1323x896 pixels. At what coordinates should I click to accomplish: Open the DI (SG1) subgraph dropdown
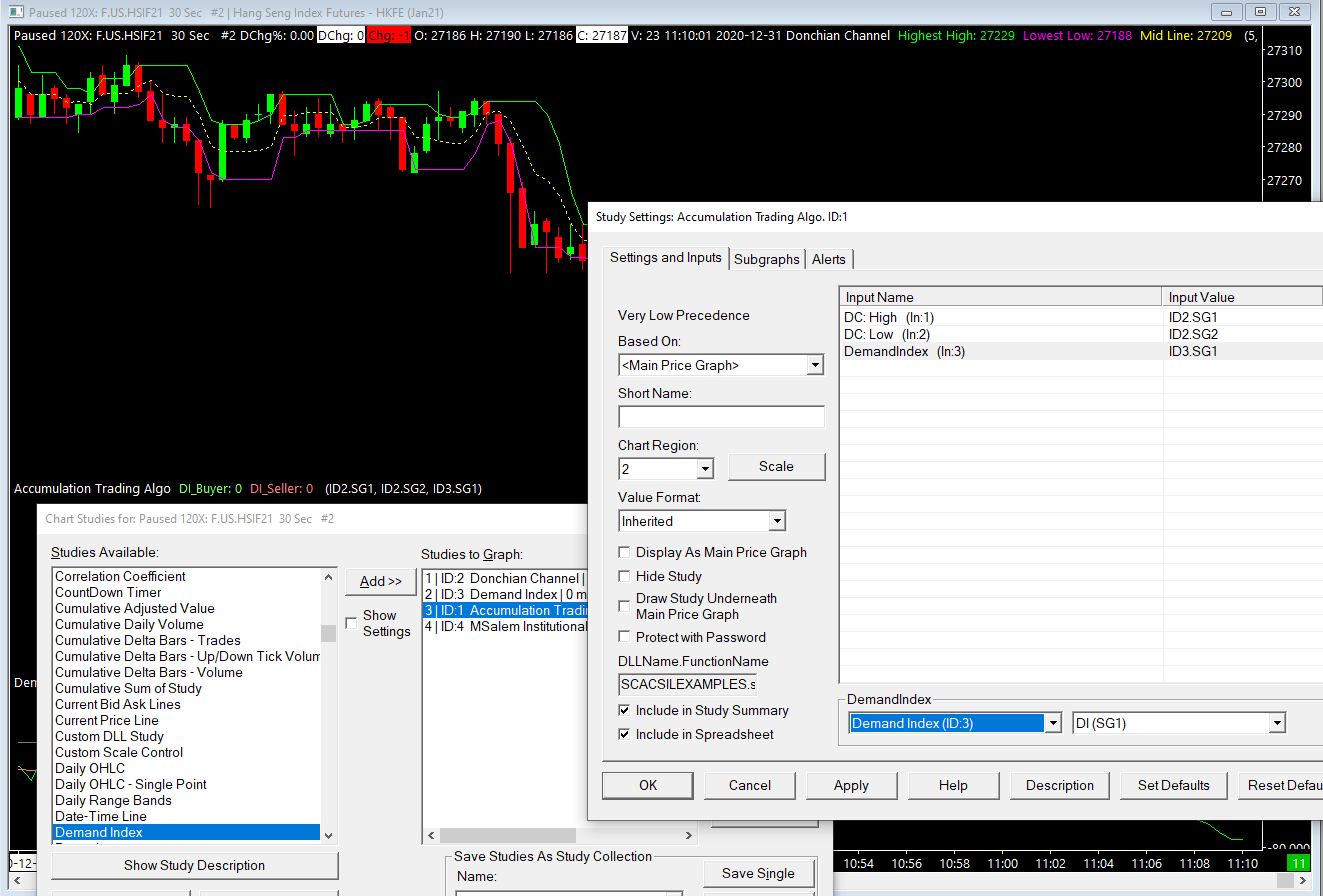(1276, 723)
